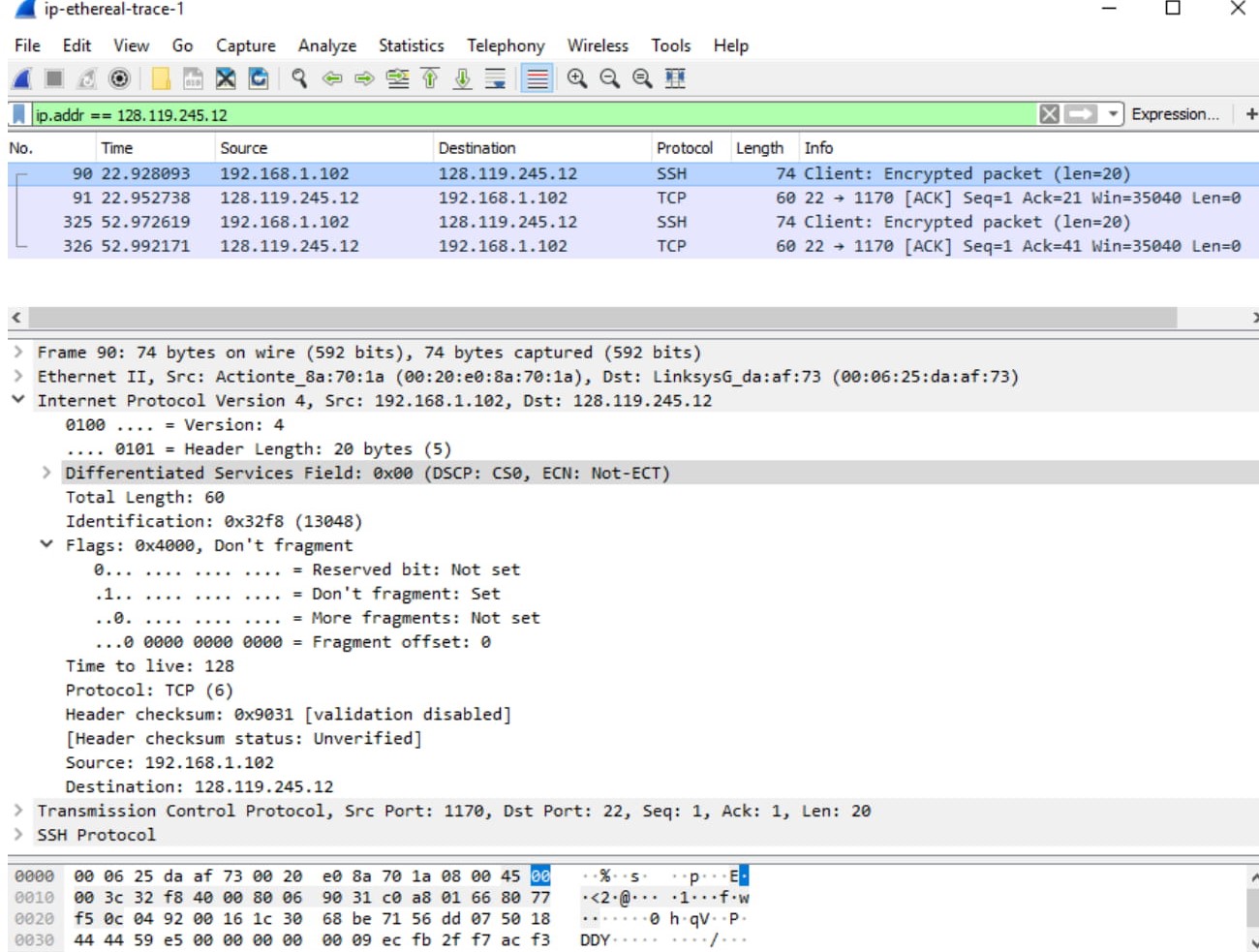Select packet number 91 row
Image resolution: width=1259 pixels, height=952 pixels.
pos(633,198)
